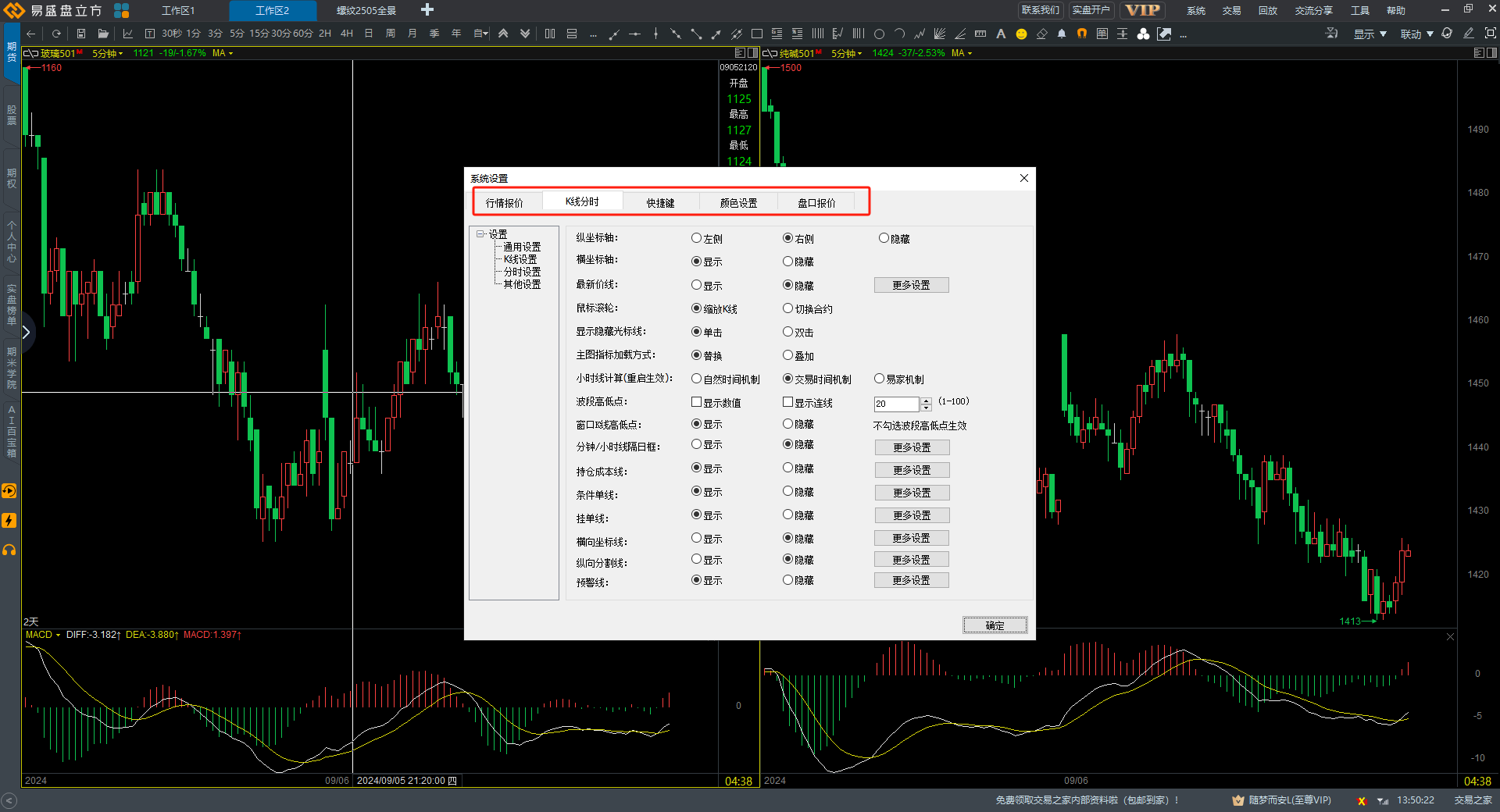Select the text annotation tool 'A'
The height and width of the screenshot is (812, 1500).
pyautogui.click(x=1001, y=34)
